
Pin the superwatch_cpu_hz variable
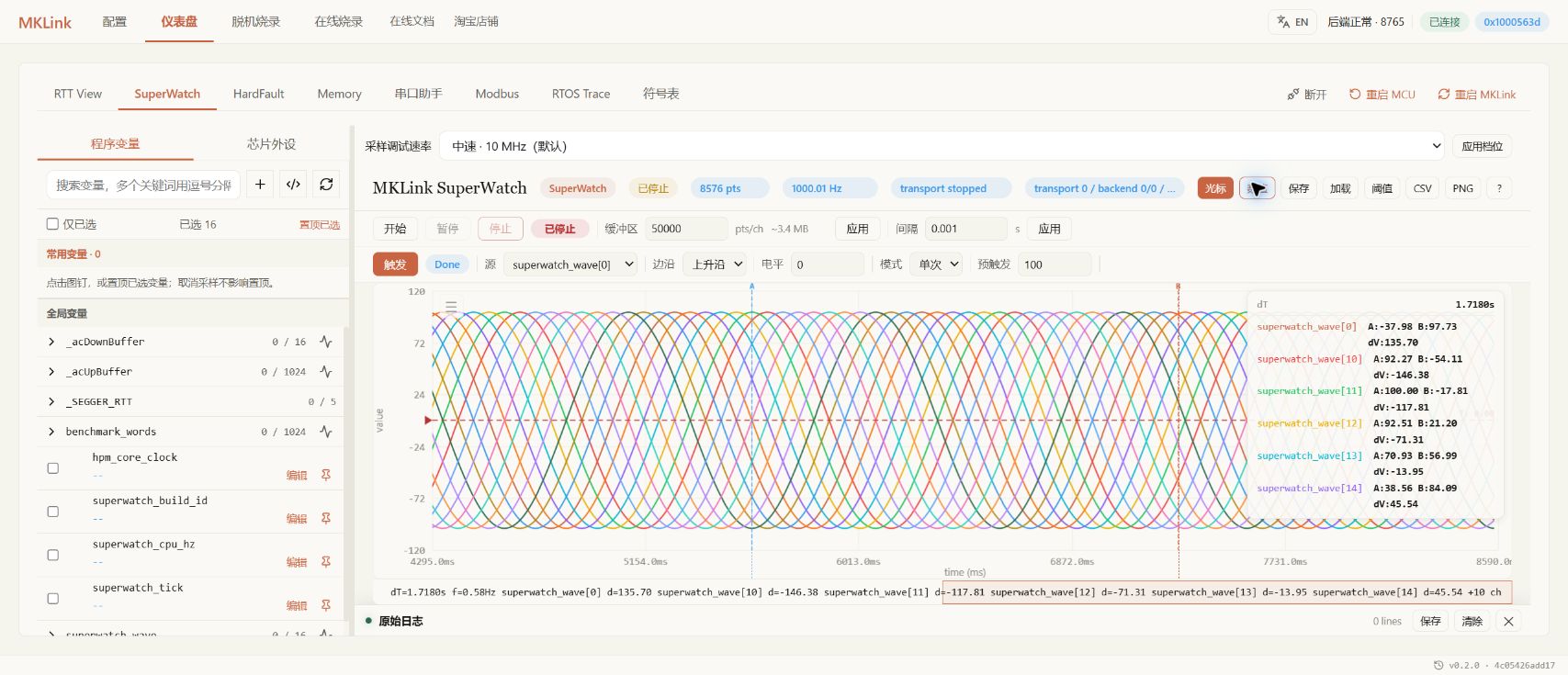(326, 562)
